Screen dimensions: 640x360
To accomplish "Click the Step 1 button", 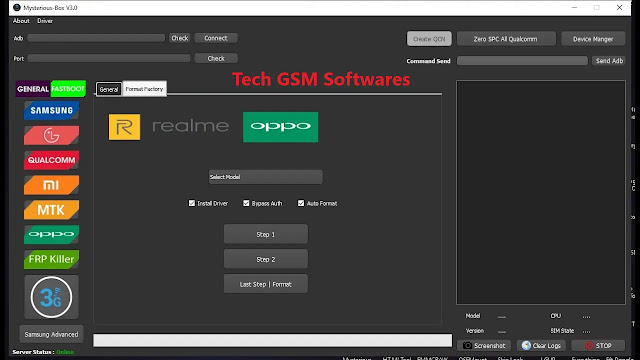I will coord(266,234).
